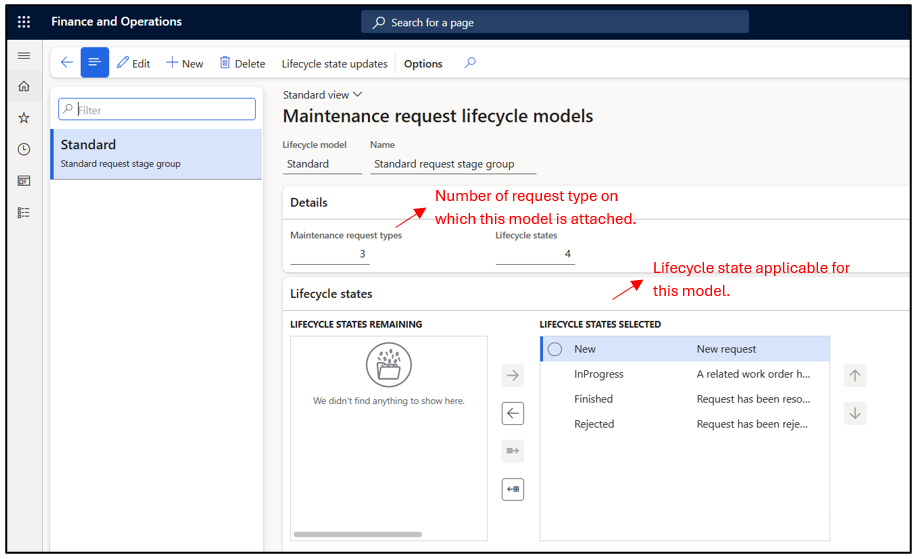Open the Options menu tab
Screen dimensions: 921x559
tap(423, 64)
